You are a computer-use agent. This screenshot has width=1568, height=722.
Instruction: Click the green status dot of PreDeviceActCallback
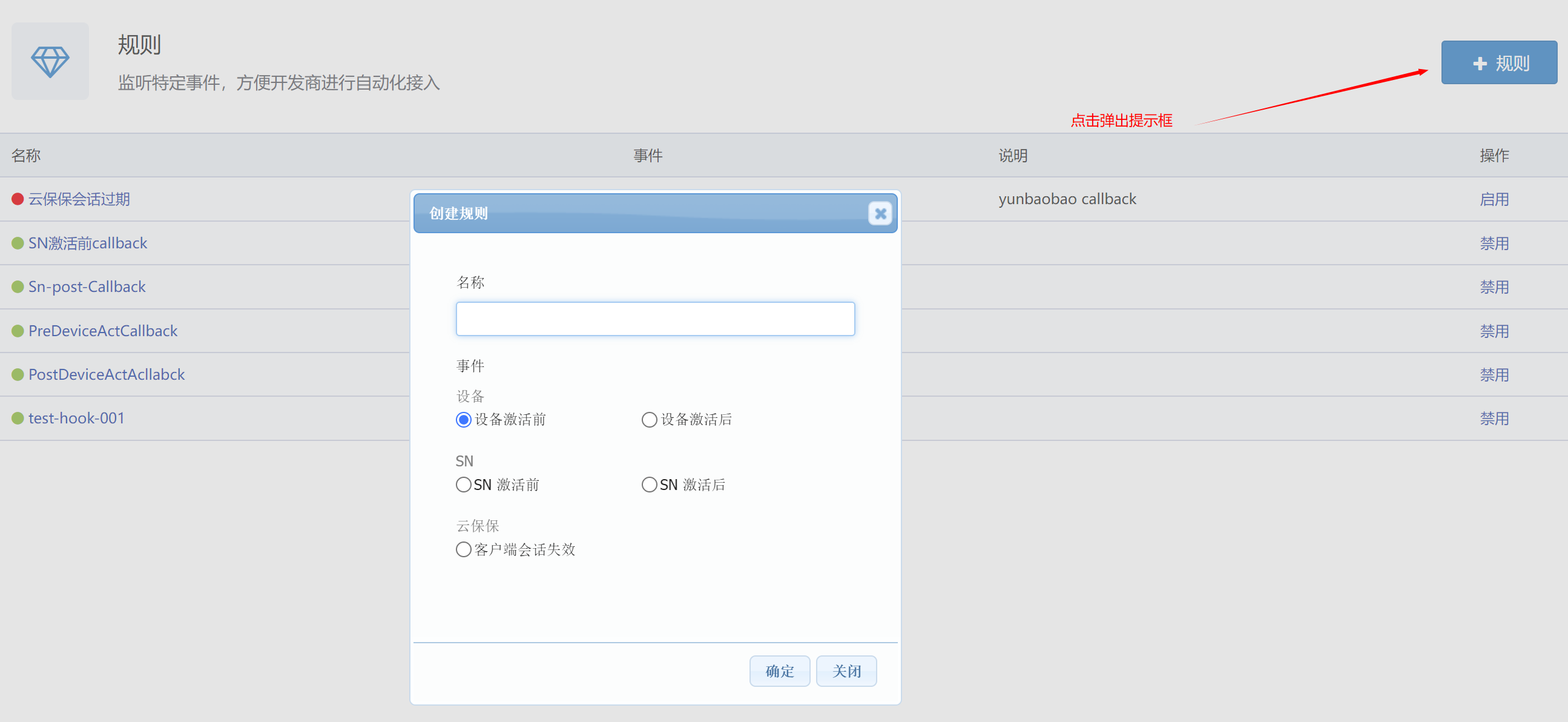point(18,331)
